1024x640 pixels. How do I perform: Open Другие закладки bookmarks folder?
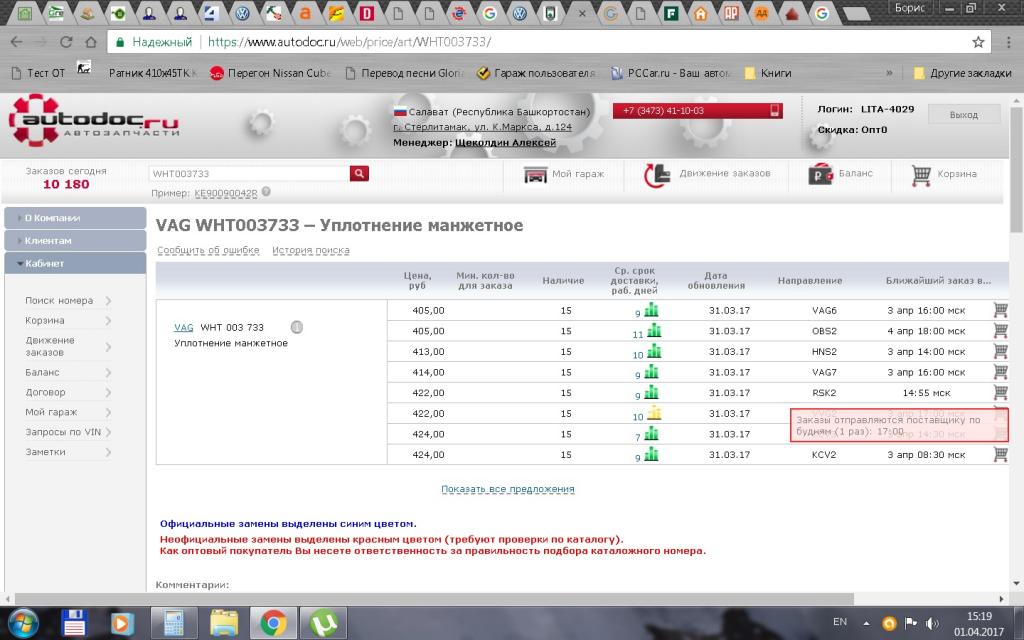pos(963,73)
